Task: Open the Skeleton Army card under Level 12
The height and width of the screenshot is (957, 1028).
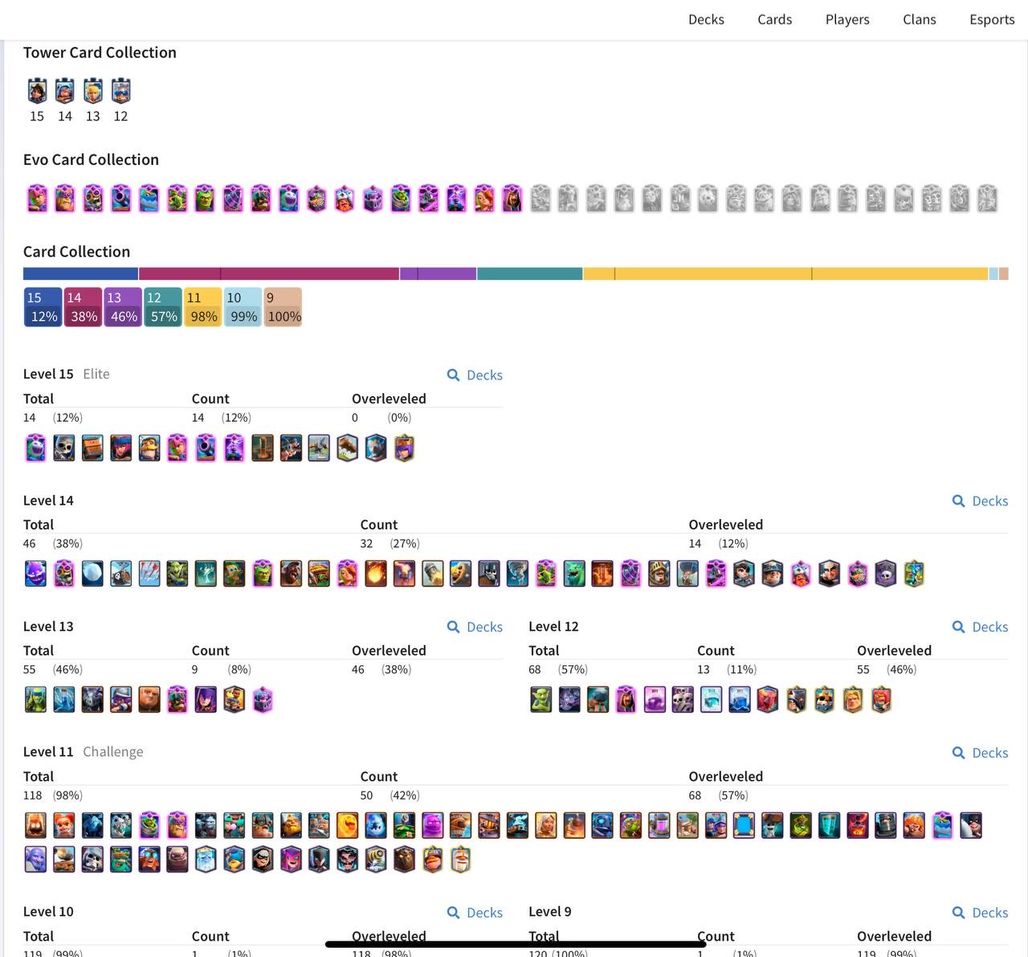Action: coord(682,700)
